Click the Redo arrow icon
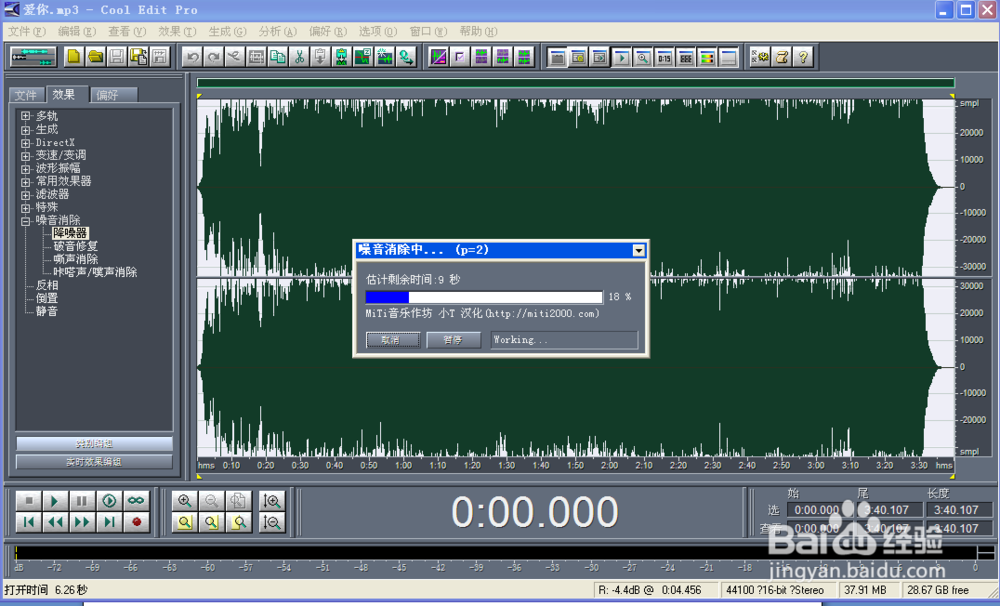Image resolution: width=1000 pixels, height=606 pixels. click(214, 57)
